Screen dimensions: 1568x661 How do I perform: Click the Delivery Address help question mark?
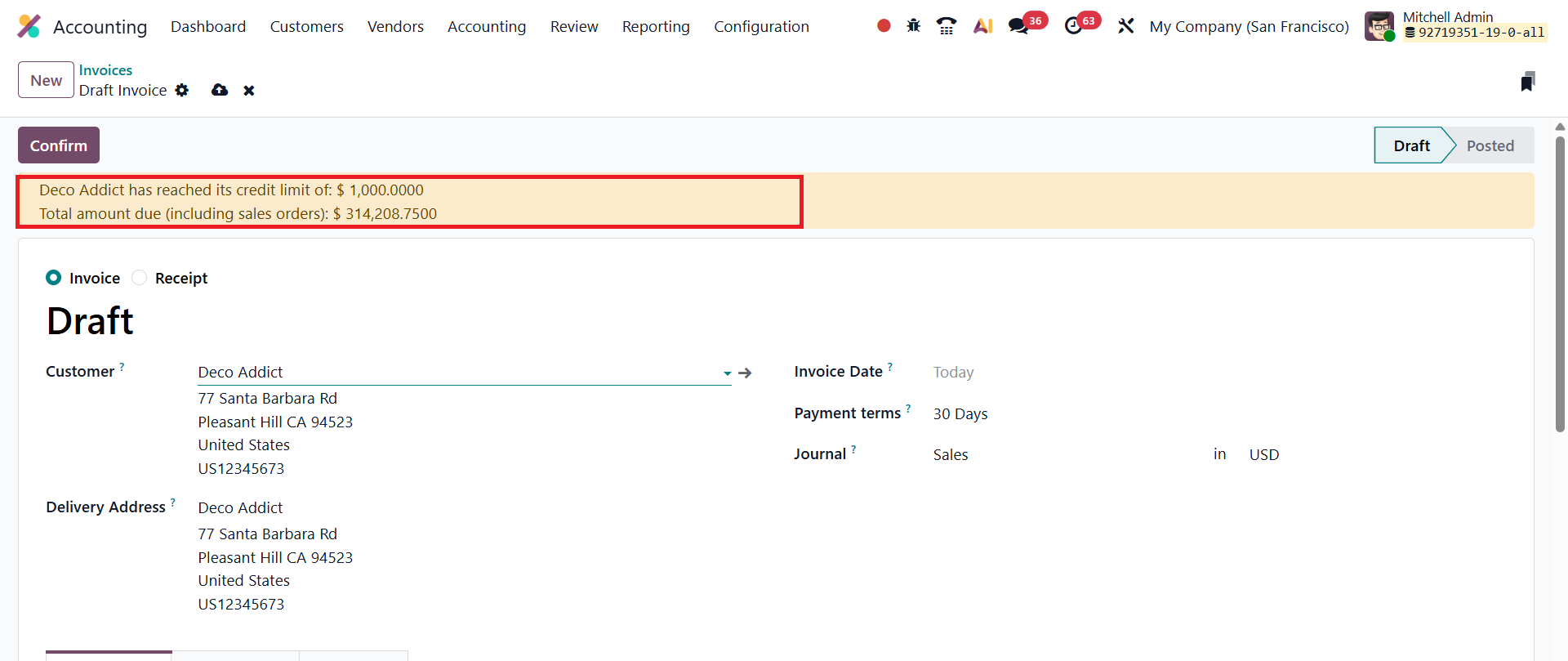click(x=172, y=502)
